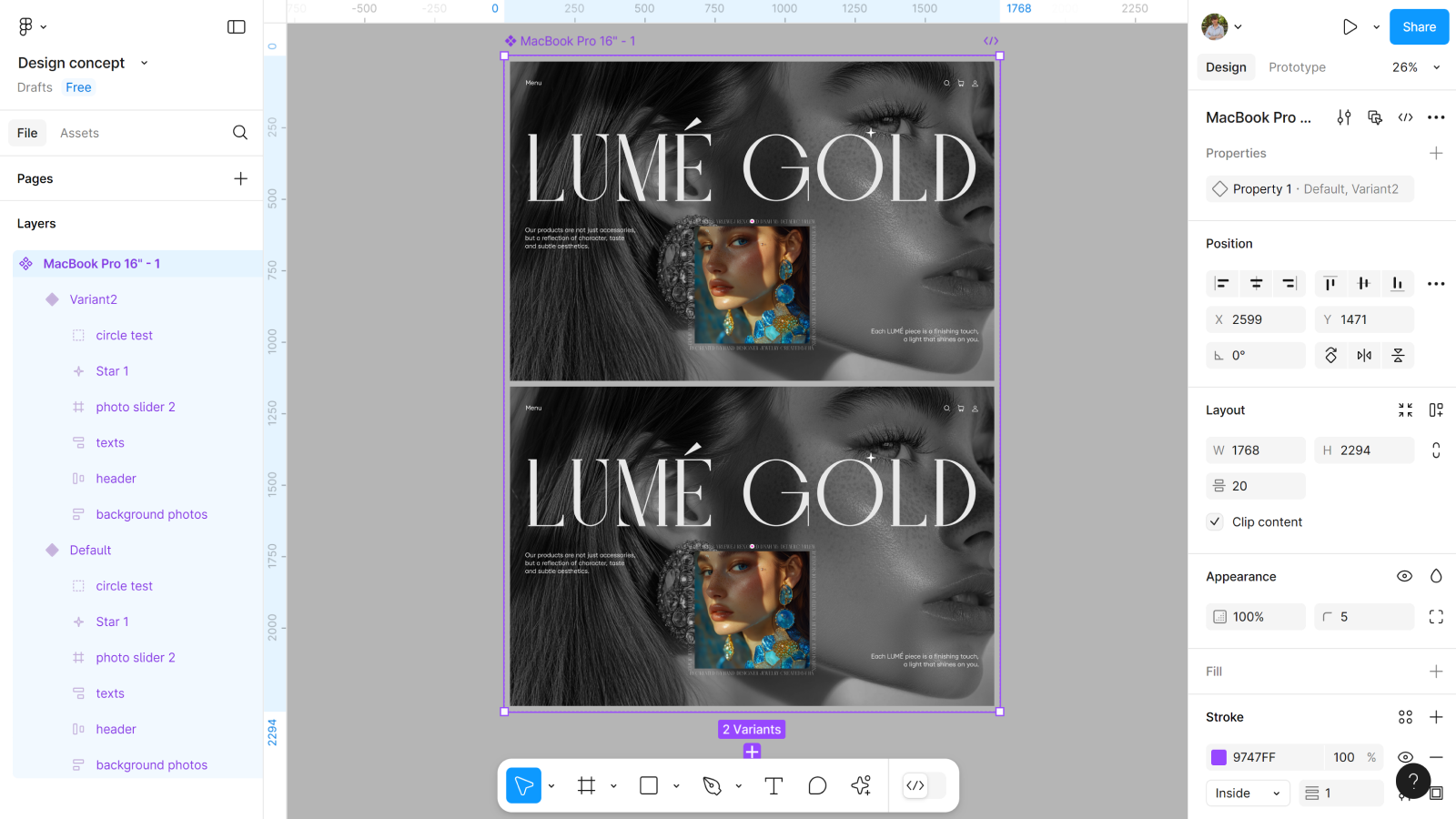Toggle Dev Mode switch in toolbar
This screenshot has width=1456, height=819.
tap(925, 785)
